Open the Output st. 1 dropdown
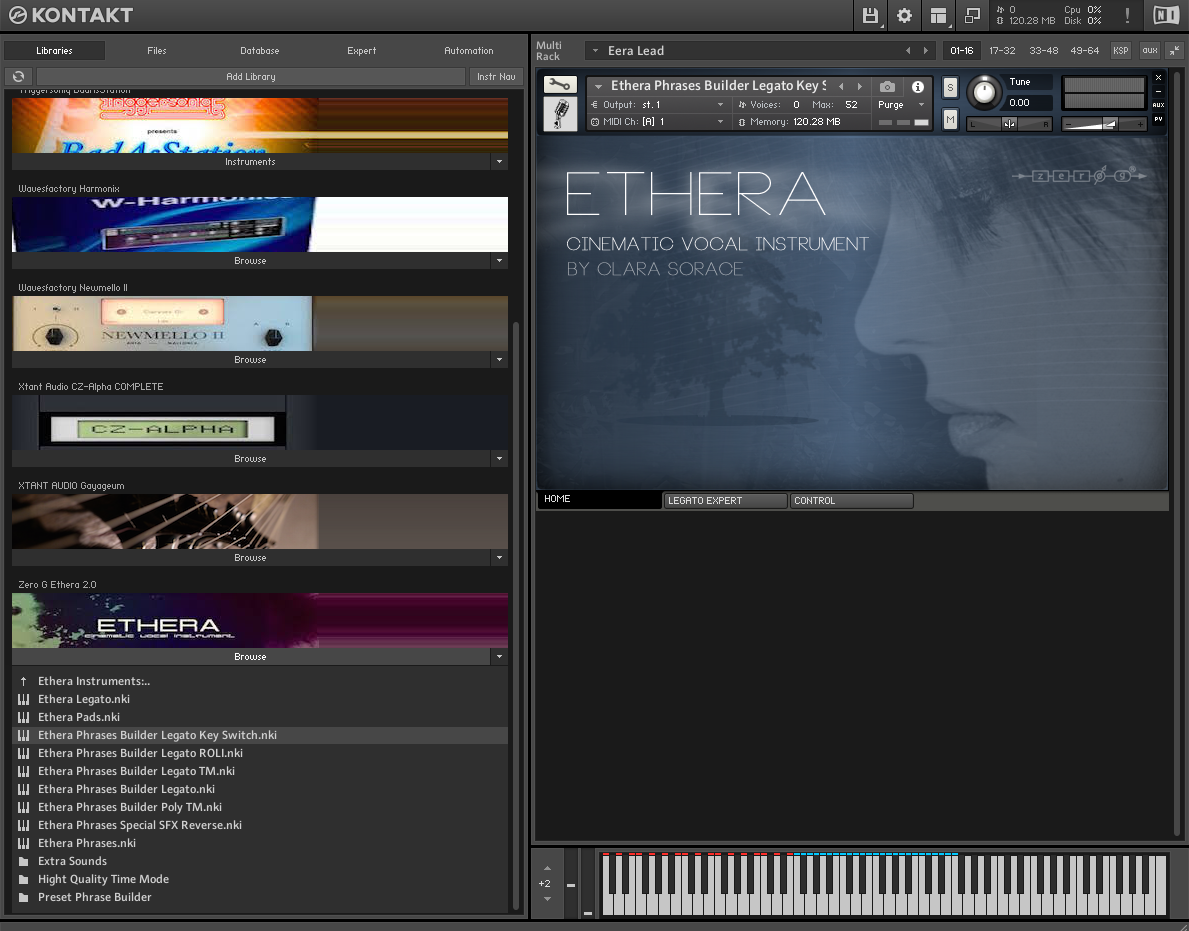 tap(657, 105)
